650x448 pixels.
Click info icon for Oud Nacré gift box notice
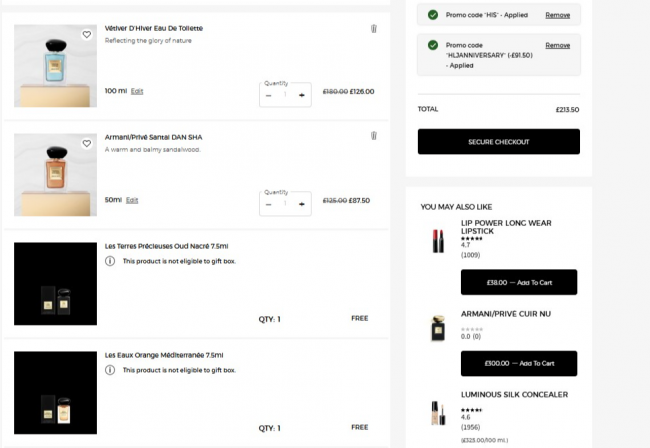(110, 261)
